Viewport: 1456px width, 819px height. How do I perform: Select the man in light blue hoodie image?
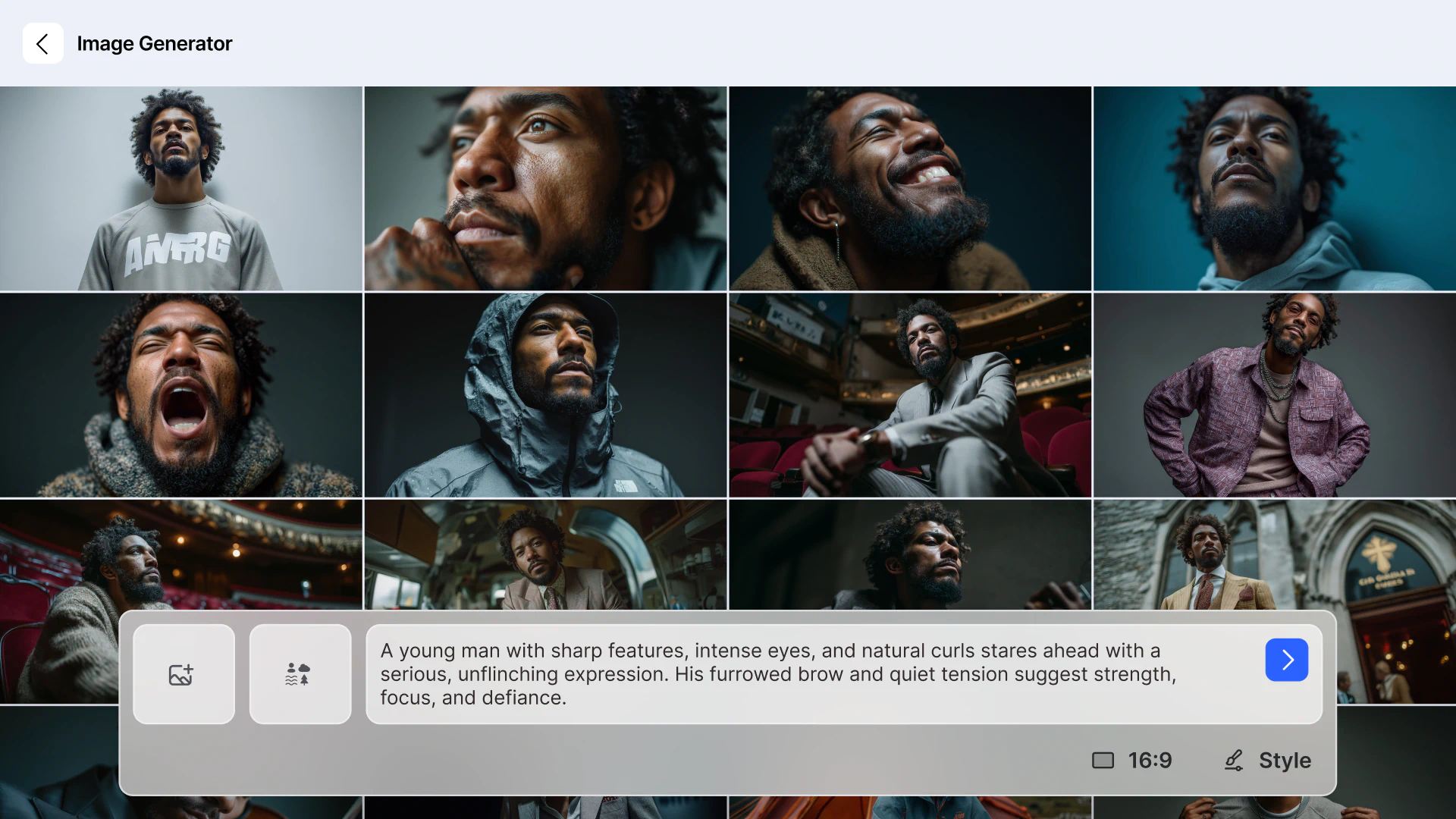pos(1275,188)
